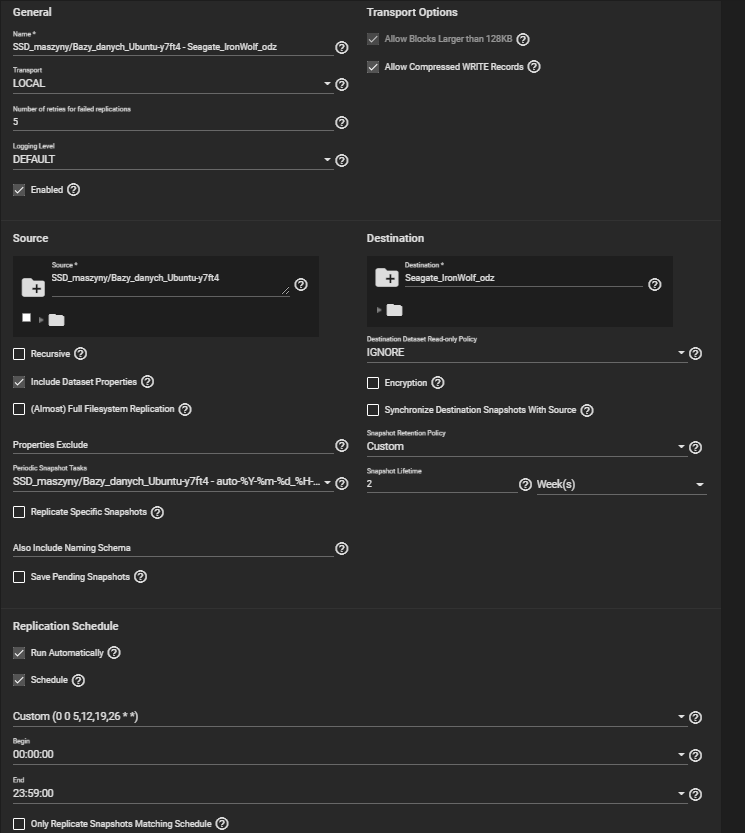Uncheck the Enabled checkbox

[19, 190]
